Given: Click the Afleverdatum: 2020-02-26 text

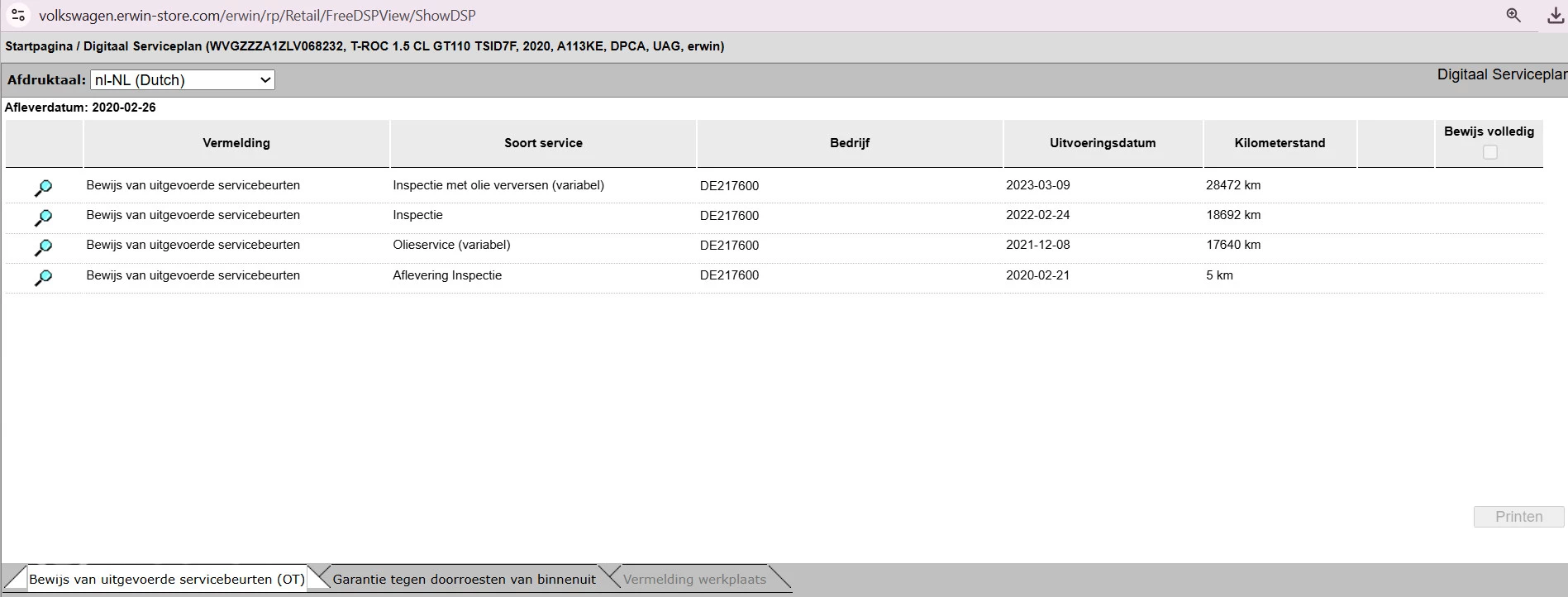Looking at the screenshot, I should point(80,107).
